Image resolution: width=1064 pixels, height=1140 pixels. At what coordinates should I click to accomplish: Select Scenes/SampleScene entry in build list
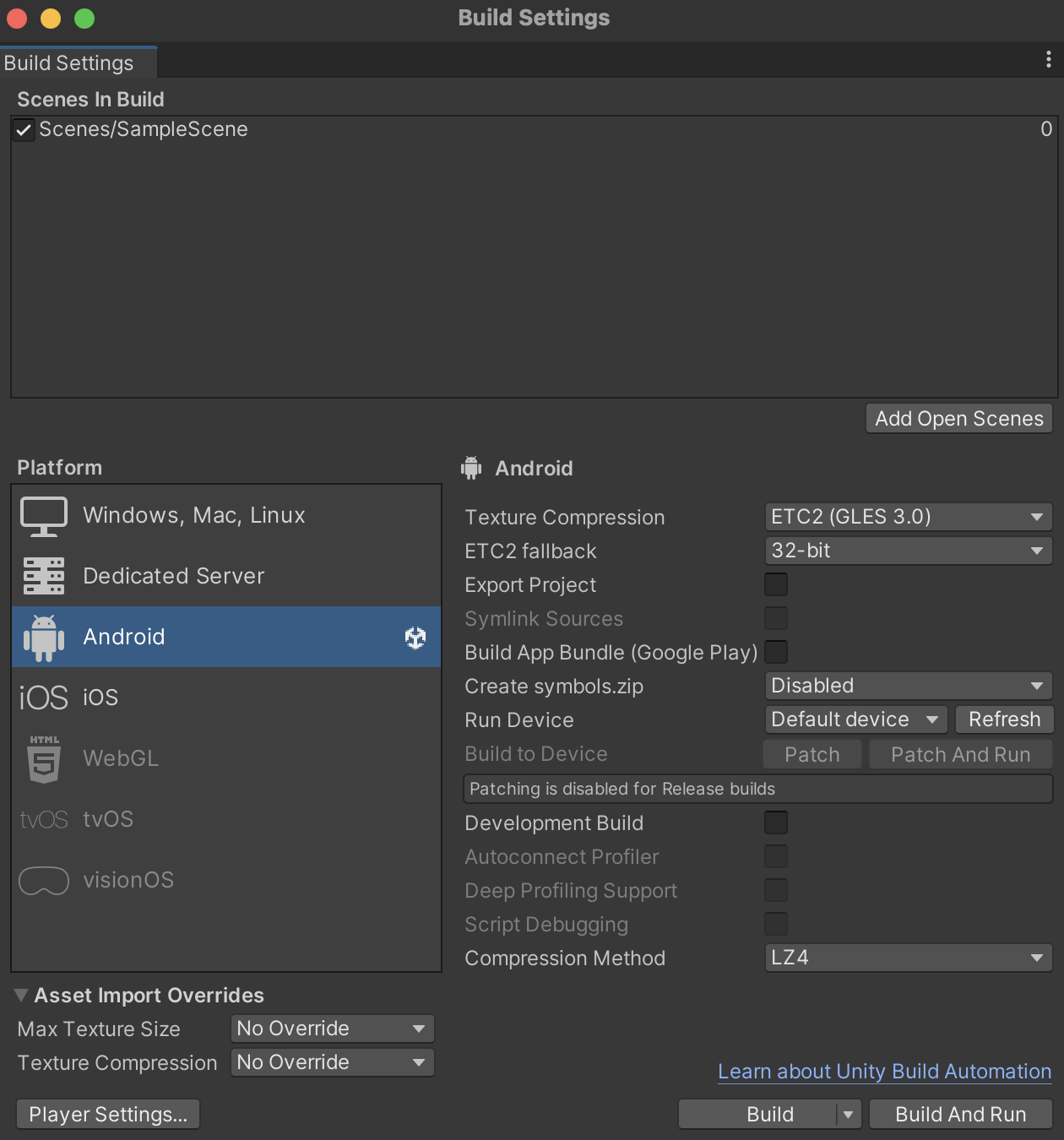point(534,130)
